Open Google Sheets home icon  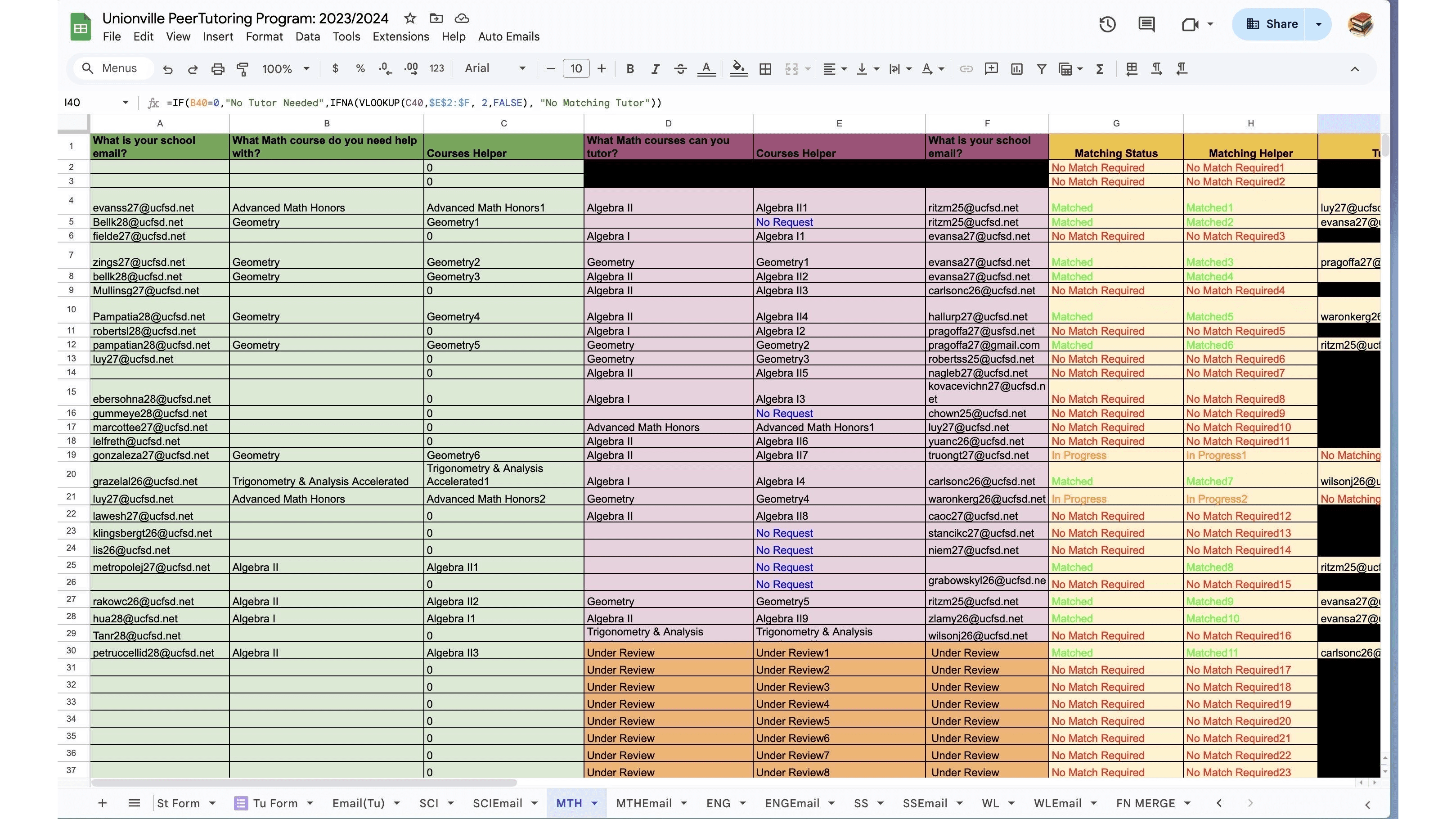point(80,27)
